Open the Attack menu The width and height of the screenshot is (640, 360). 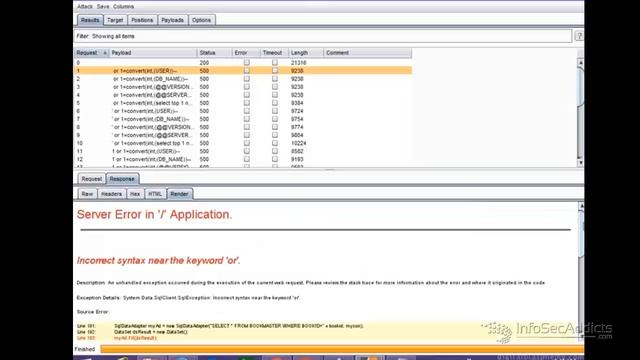click(x=84, y=7)
